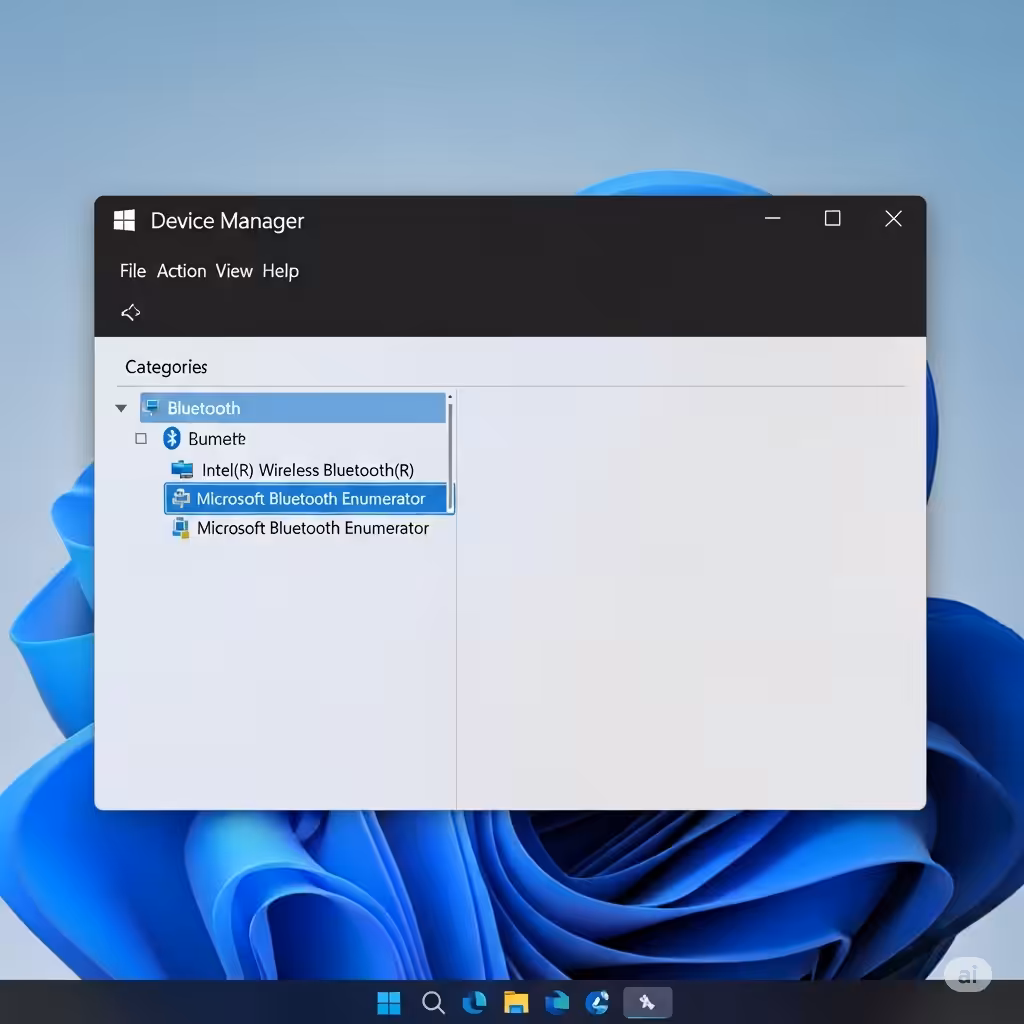Click the Windows logo in Device Manager title bar
This screenshot has height=1024, width=1024.
click(124, 220)
